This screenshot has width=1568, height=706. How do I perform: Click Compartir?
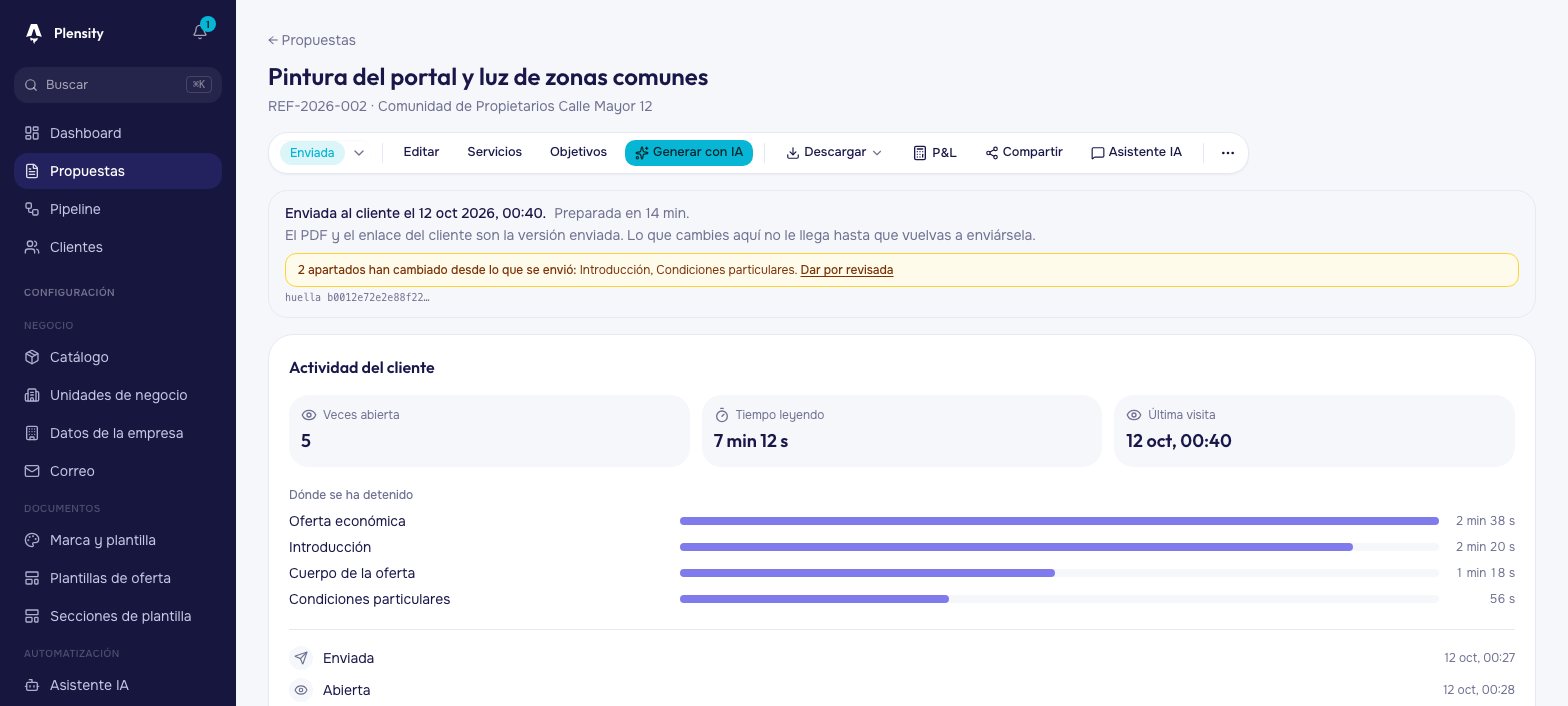[x=1024, y=153]
